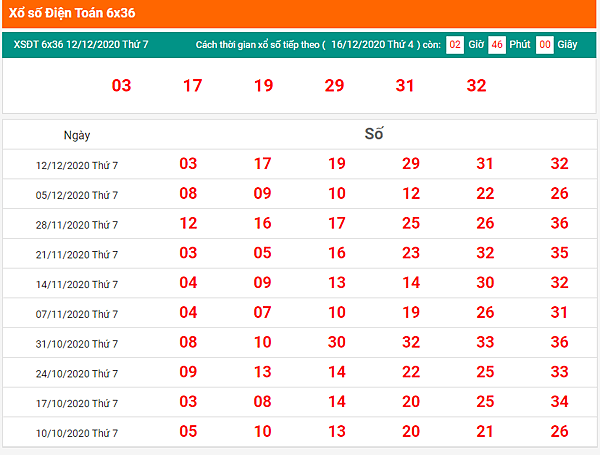The image size is (600, 455).
Task: Select the 12/12/2020 Thứ 7 date row
Action: click(300, 164)
